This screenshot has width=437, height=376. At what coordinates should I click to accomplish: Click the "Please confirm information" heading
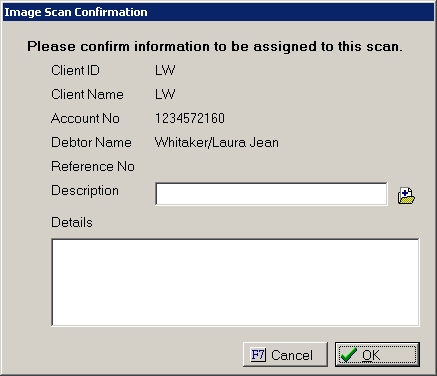coord(215,46)
